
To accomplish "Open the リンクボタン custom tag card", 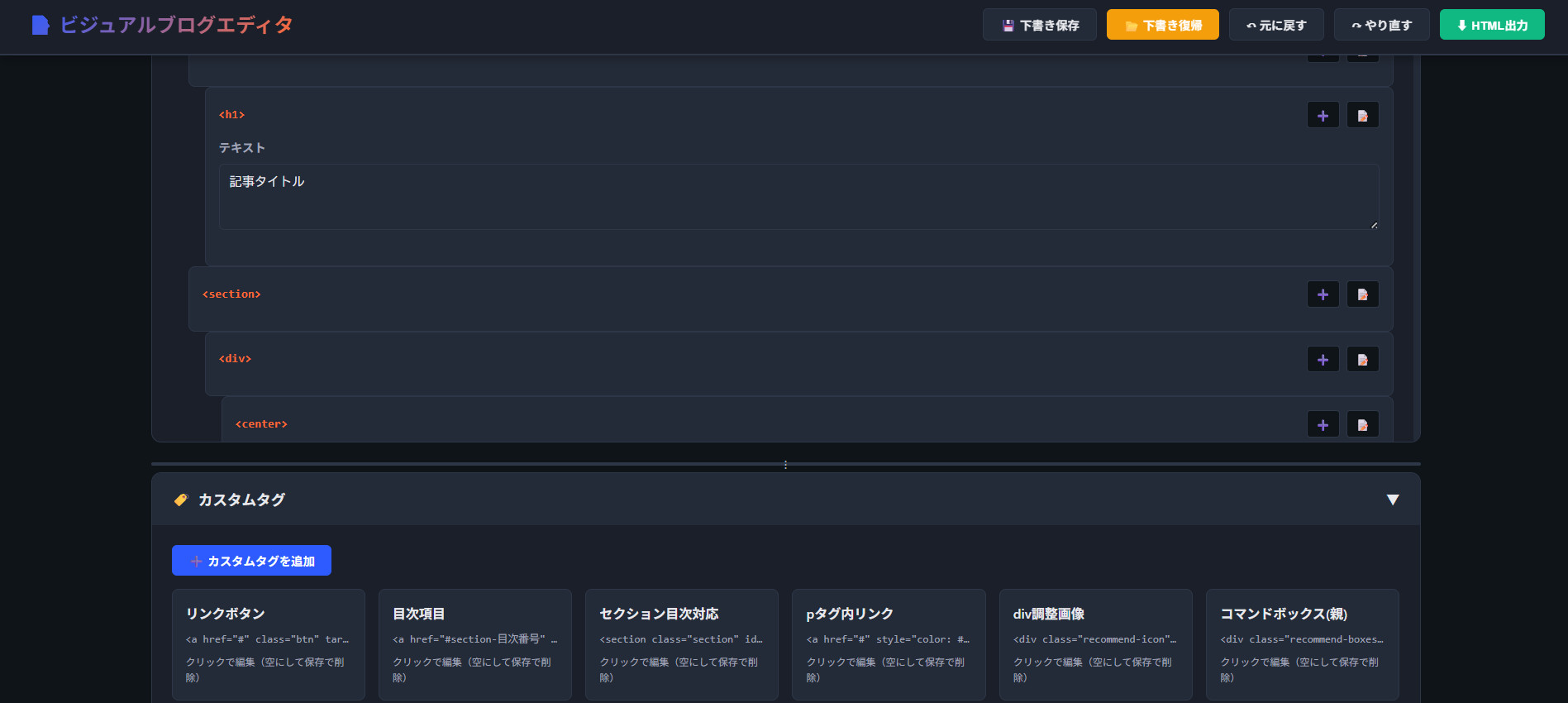I will [x=268, y=644].
